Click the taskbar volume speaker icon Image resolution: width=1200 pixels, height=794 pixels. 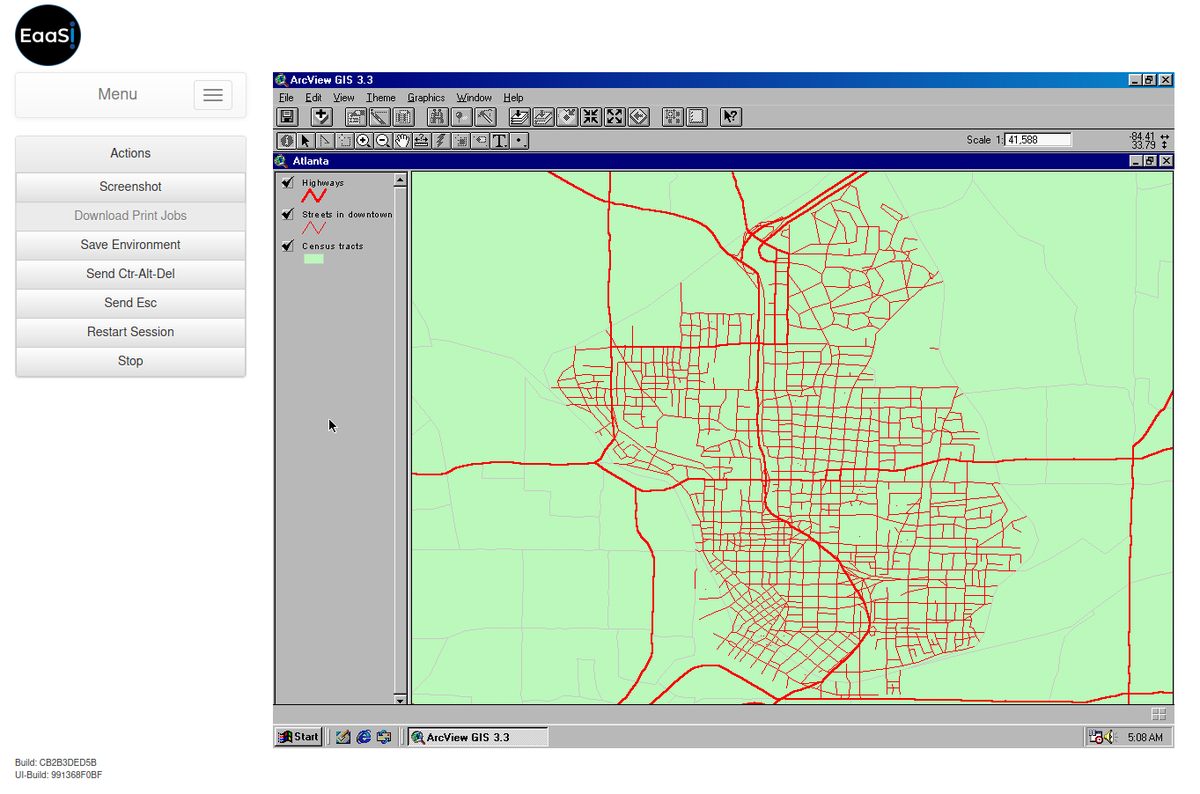point(1109,737)
